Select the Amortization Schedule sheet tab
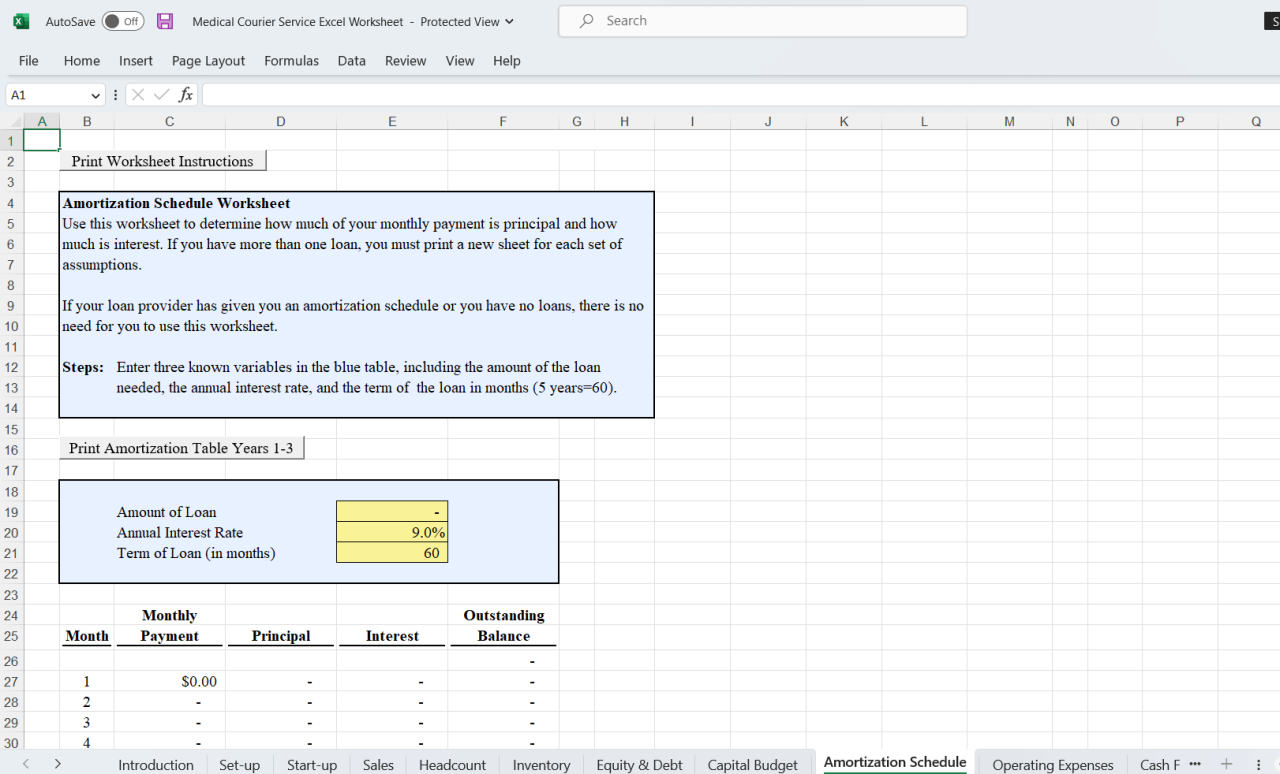Viewport: 1280px width, 774px height. click(895, 763)
